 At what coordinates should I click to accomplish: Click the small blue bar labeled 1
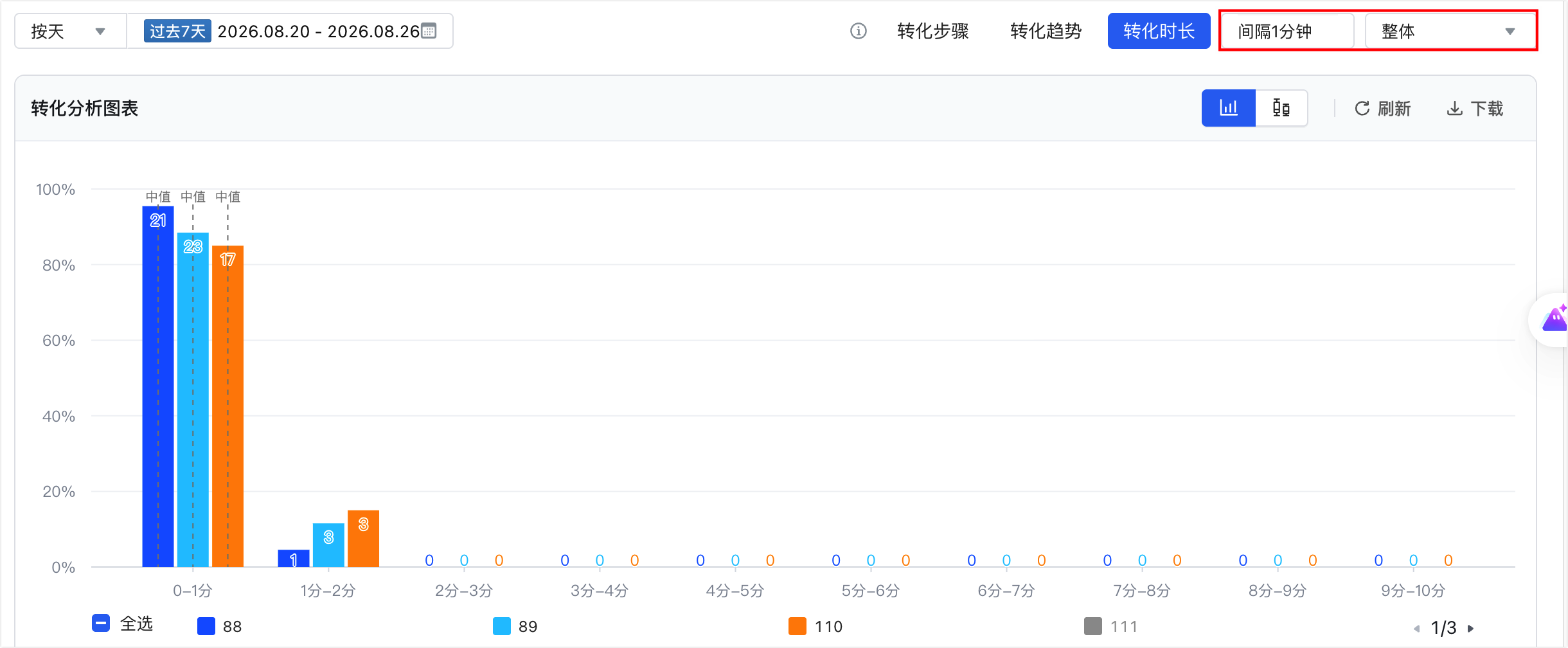294,559
